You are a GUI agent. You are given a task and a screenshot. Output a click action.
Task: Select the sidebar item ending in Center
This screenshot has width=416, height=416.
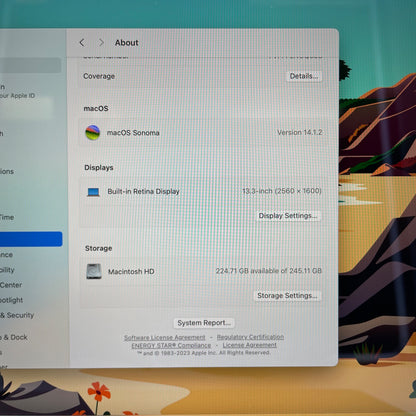(11, 285)
